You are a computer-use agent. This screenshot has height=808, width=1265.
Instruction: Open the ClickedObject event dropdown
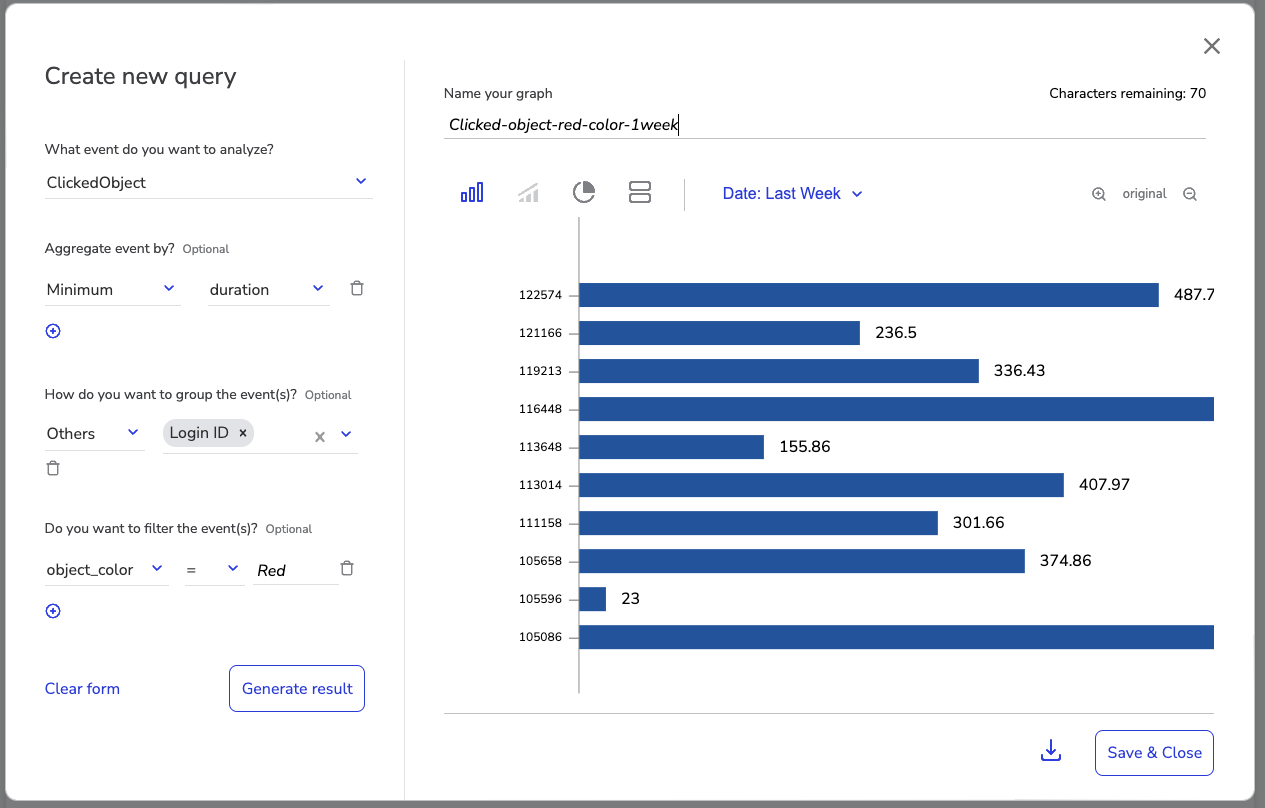click(x=209, y=182)
